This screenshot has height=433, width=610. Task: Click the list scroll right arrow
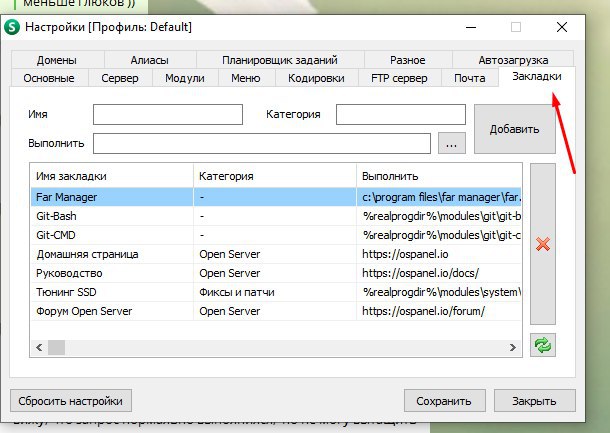point(513,347)
